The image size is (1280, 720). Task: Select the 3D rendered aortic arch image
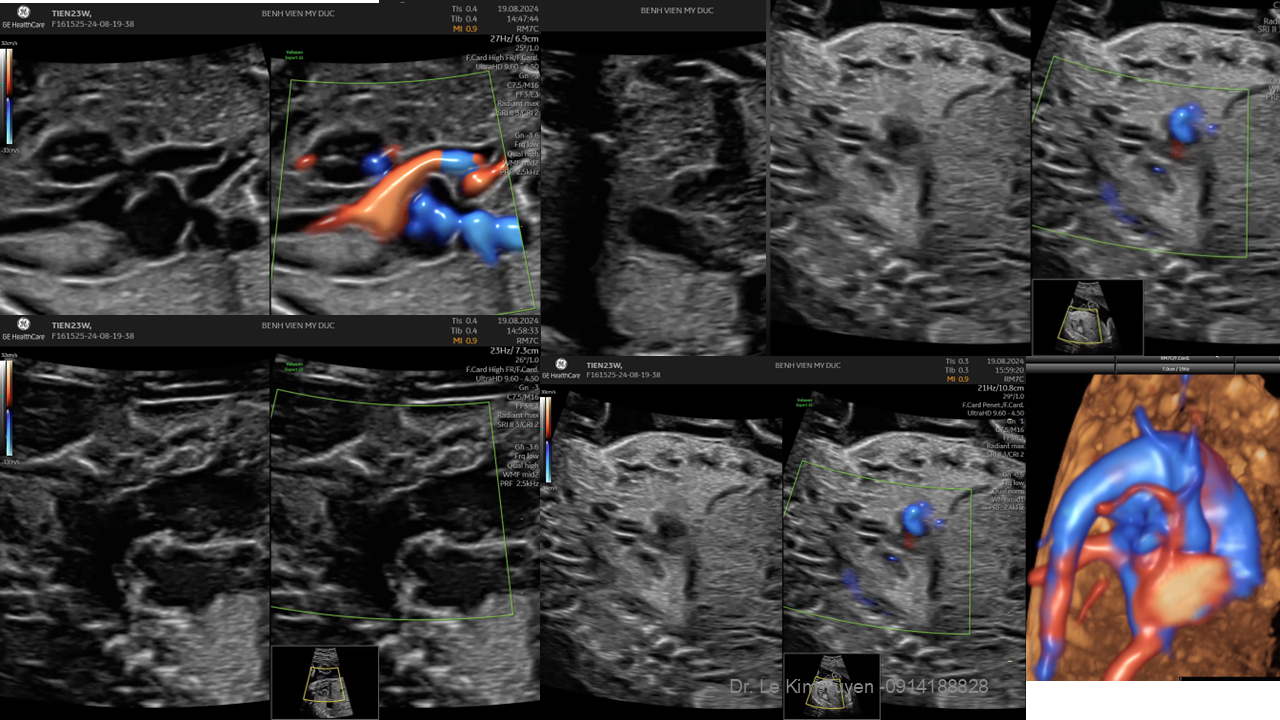(1152, 530)
